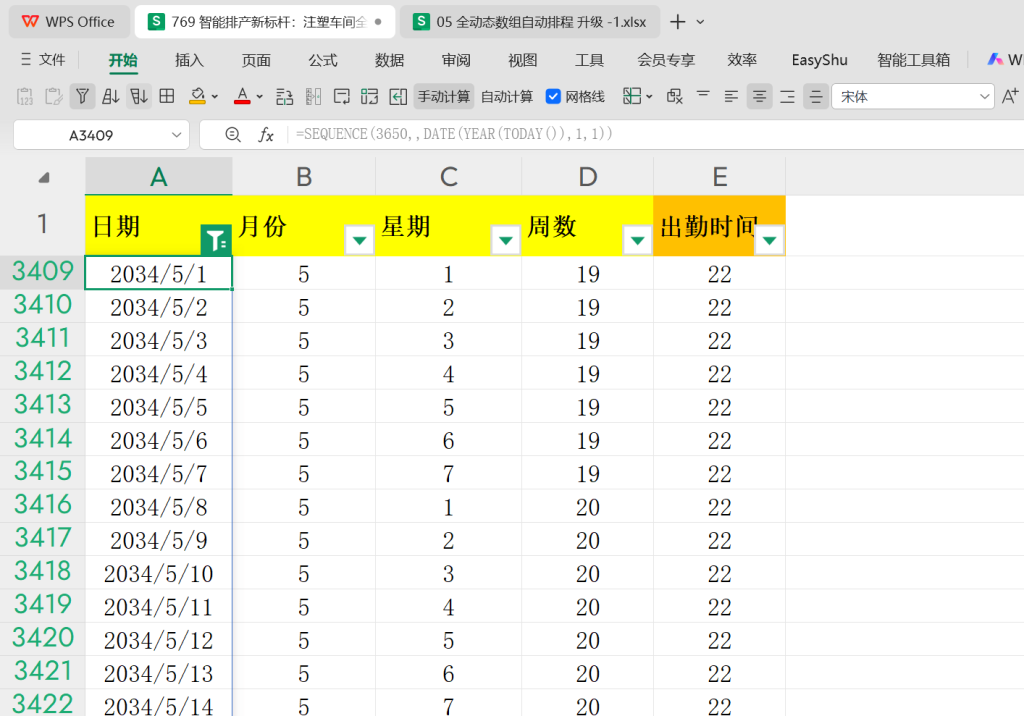Click the collapse-left arrow panel icon
1024x716 pixels.
pyautogui.click(x=398, y=97)
